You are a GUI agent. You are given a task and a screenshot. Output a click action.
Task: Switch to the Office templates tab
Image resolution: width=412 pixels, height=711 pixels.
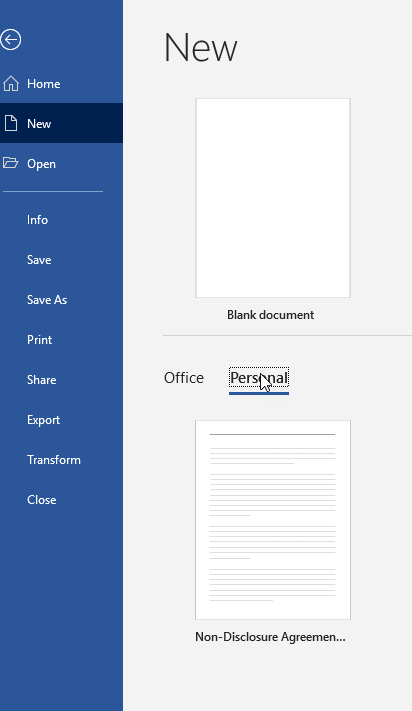point(184,378)
